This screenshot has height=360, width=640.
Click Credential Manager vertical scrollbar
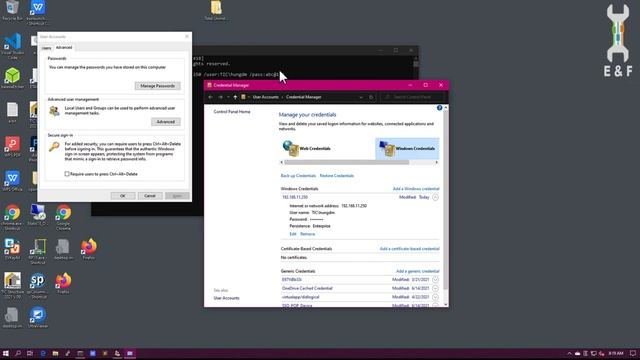(x=445, y=200)
